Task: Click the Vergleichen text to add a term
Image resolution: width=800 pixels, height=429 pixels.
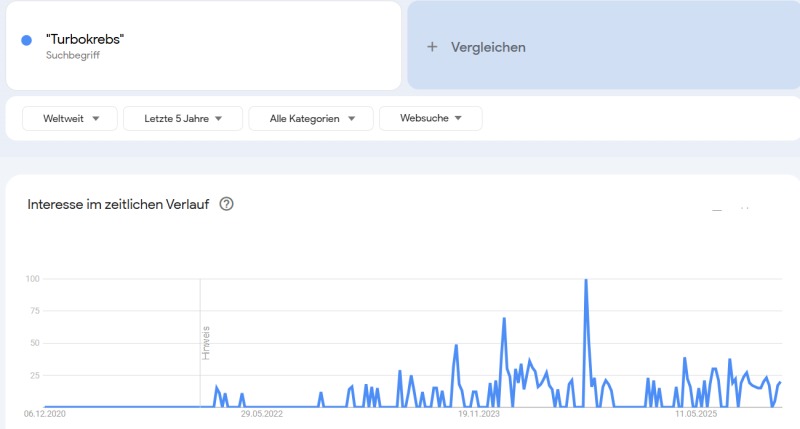Action: pyautogui.click(x=488, y=47)
